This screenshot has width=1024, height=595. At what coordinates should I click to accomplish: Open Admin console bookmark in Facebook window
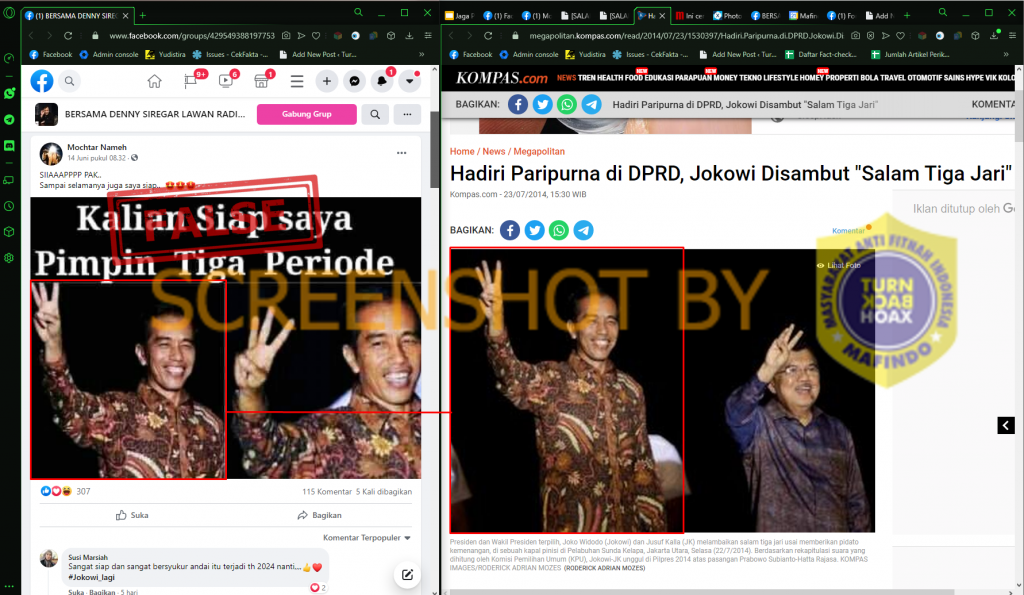click(x=109, y=55)
